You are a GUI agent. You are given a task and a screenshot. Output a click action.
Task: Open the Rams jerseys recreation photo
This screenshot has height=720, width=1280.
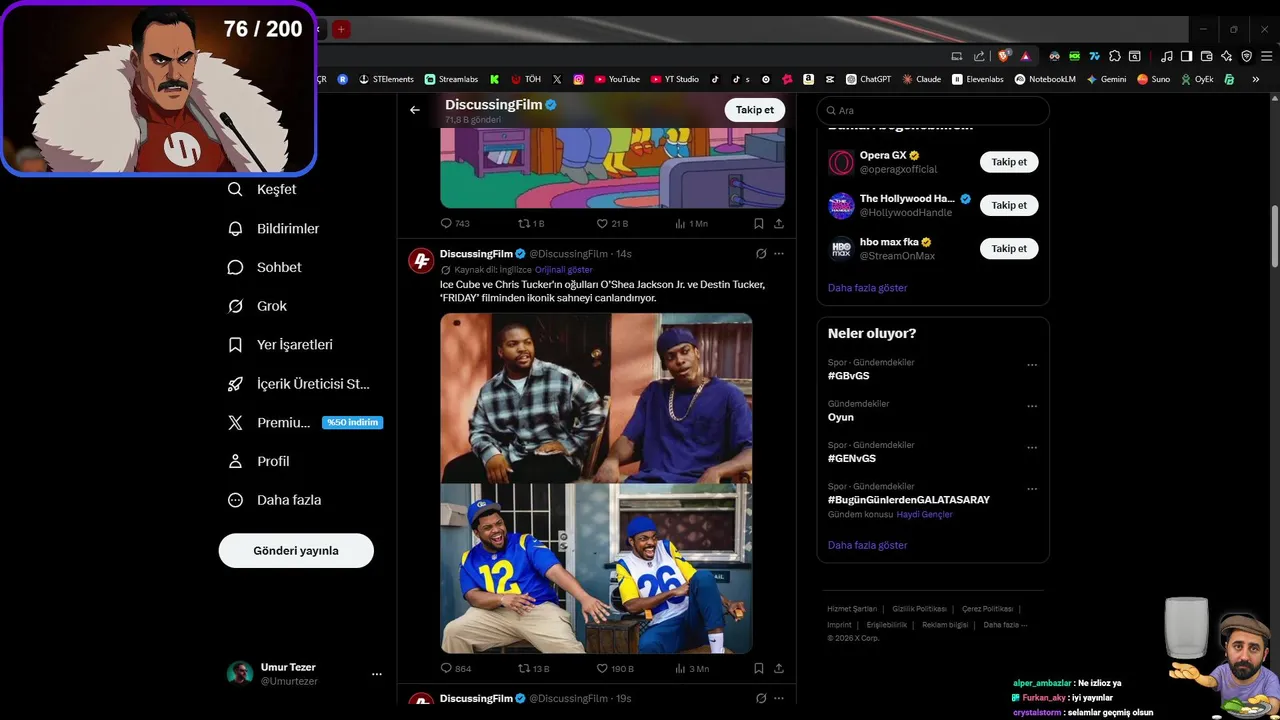[x=596, y=569]
